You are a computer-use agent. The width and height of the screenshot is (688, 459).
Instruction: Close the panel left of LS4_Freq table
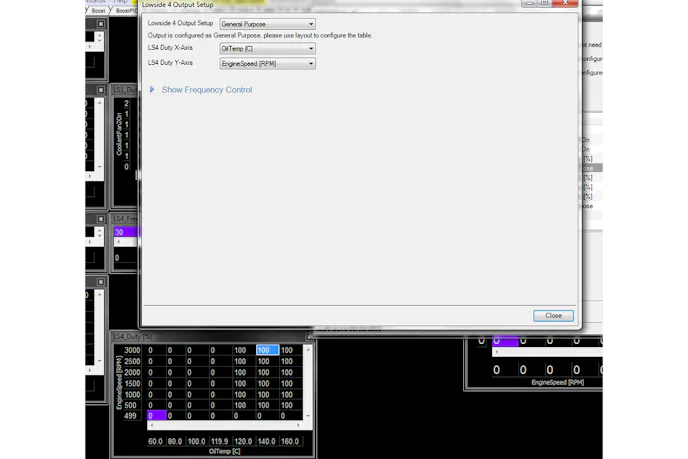click(x=101, y=218)
